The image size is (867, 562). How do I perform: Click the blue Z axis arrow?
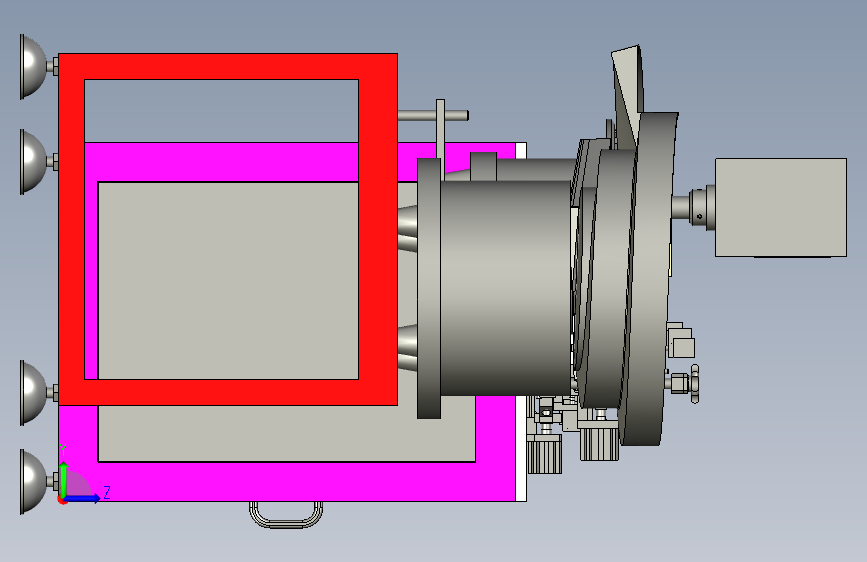tap(82, 498)
